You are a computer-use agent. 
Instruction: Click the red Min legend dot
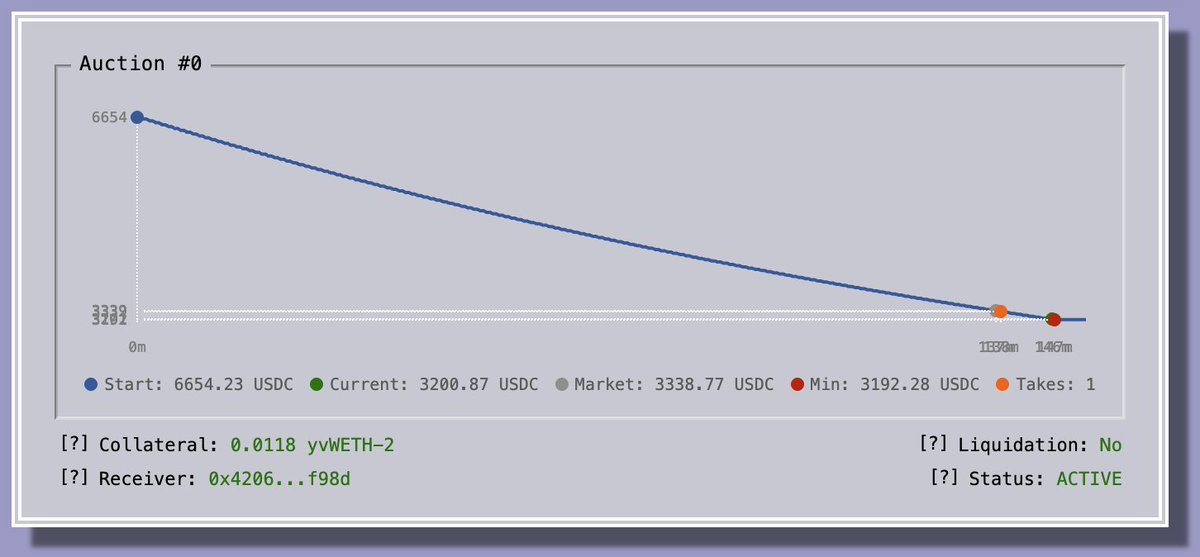pos(797,385)
